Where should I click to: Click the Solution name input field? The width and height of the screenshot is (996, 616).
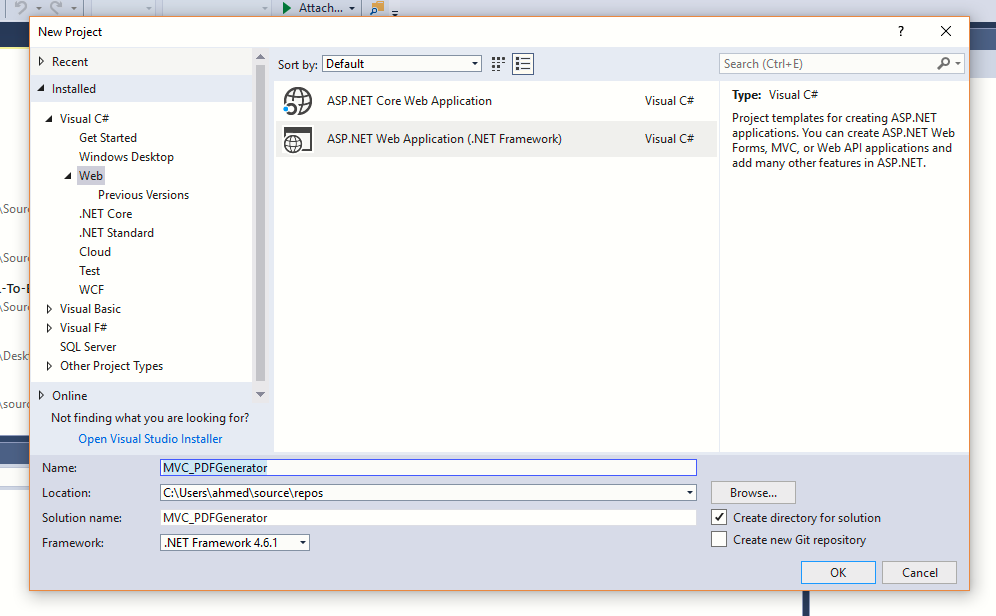click(x=428, y=518)
